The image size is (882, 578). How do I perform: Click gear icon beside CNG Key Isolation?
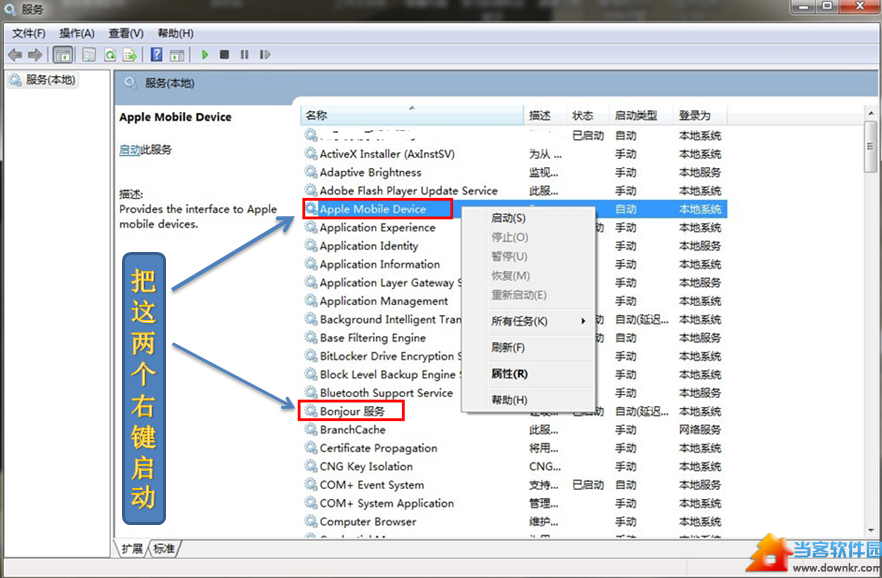[311, 466]
